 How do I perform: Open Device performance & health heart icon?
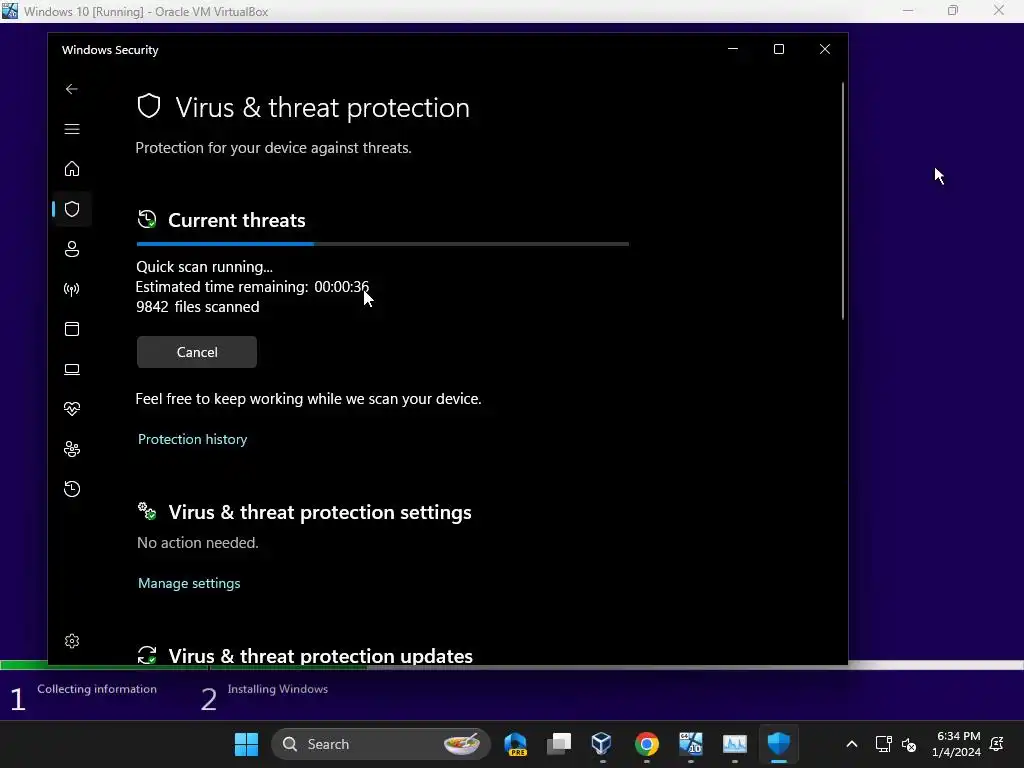click(72, 409)
